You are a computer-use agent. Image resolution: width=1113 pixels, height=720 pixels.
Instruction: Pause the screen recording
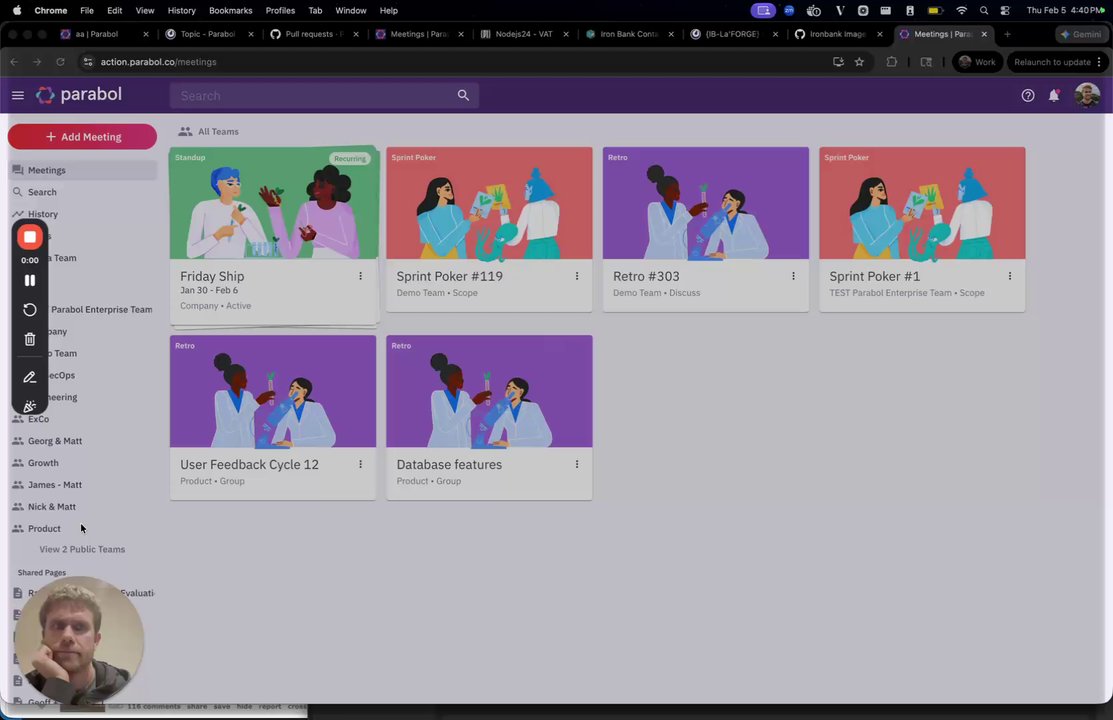[x=30, y=280]
